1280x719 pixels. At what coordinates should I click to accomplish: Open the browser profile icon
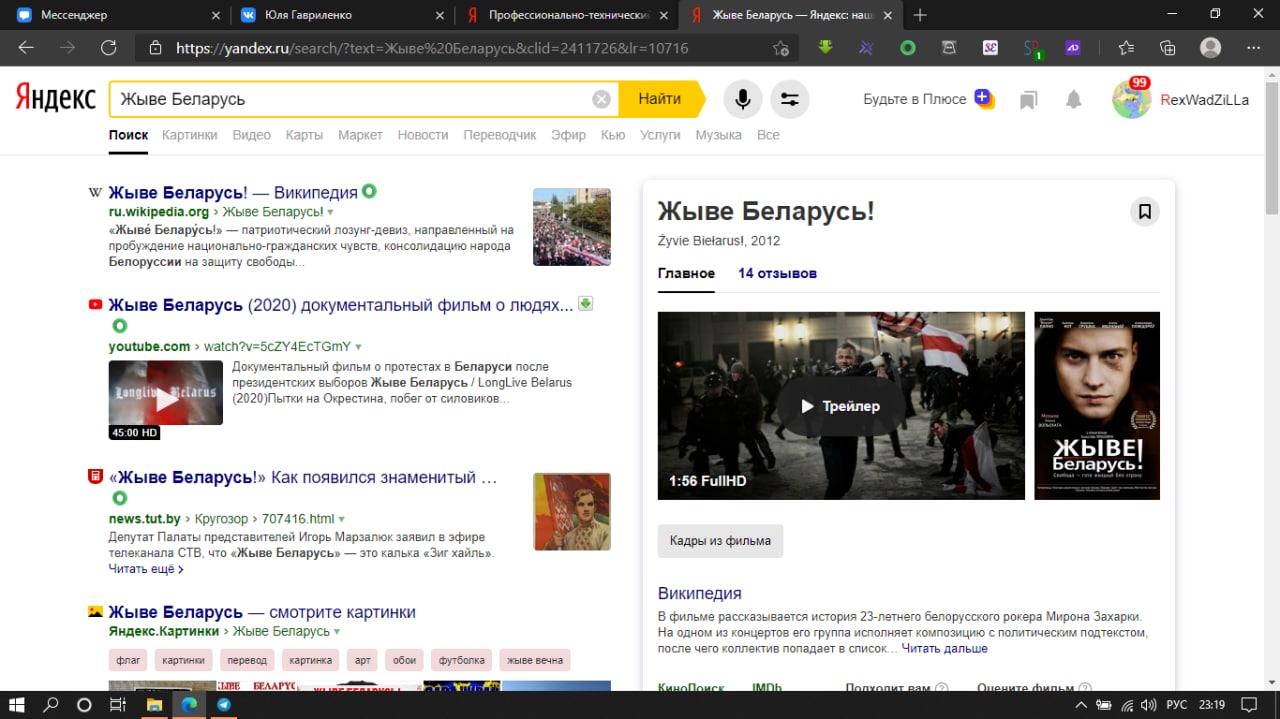pyautogui.click(x=1210, y=47)
